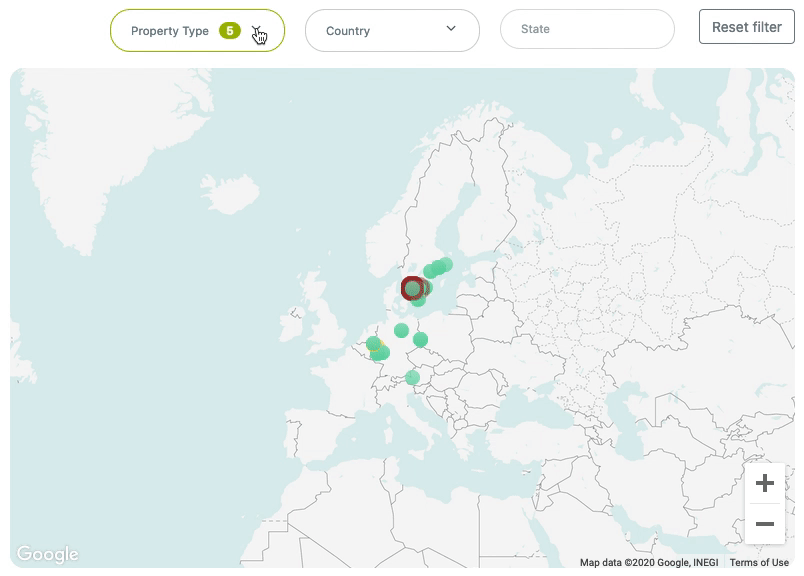The height and width of the screenshot is (576, 804).
Task: Open the Property Type filter dropdown
Action: point(170,31)
